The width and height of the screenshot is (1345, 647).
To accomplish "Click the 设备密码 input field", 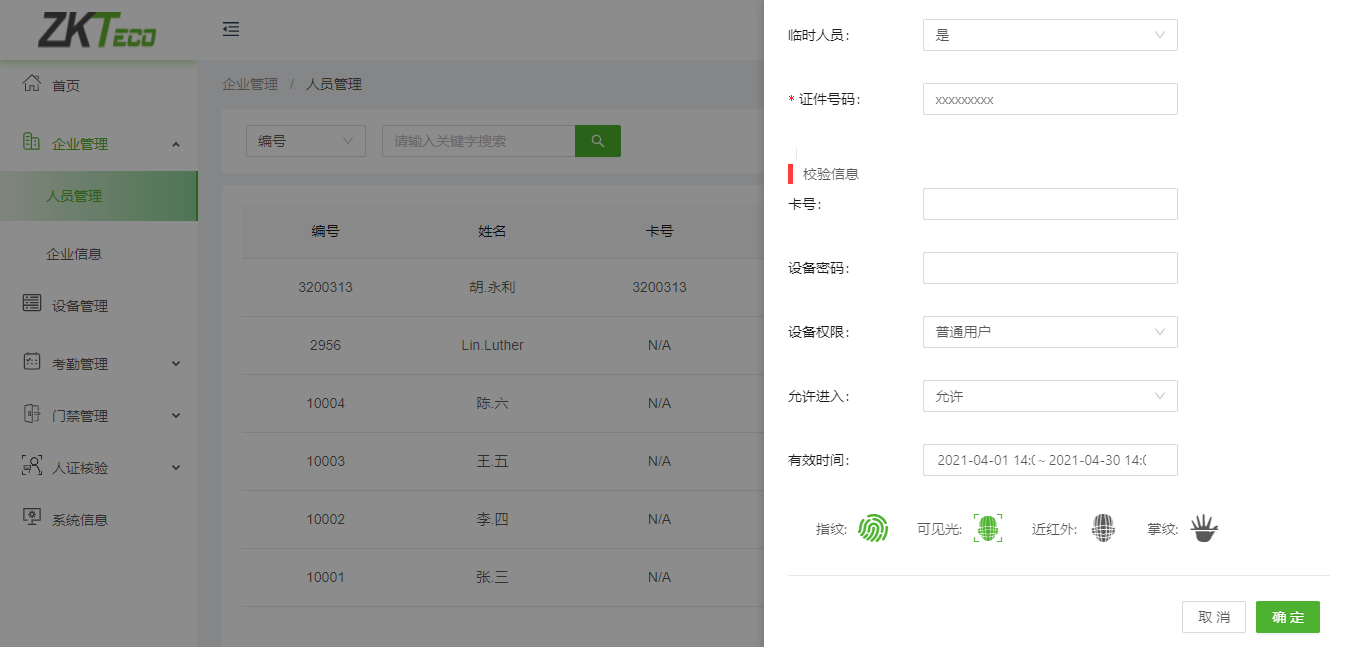I will click(x=1050, y=268).
